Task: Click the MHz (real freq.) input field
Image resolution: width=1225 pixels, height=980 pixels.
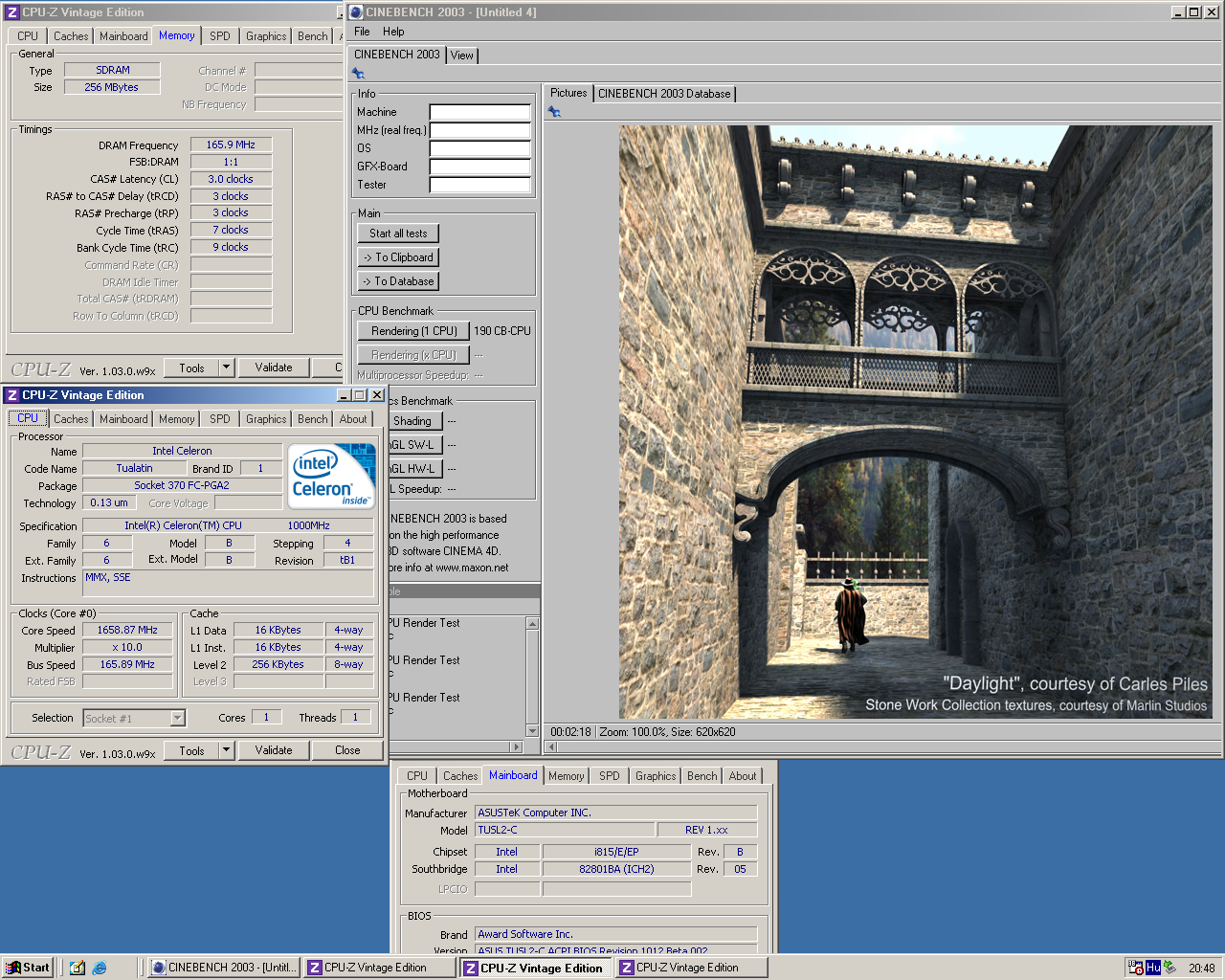Action: pos(479,130)
